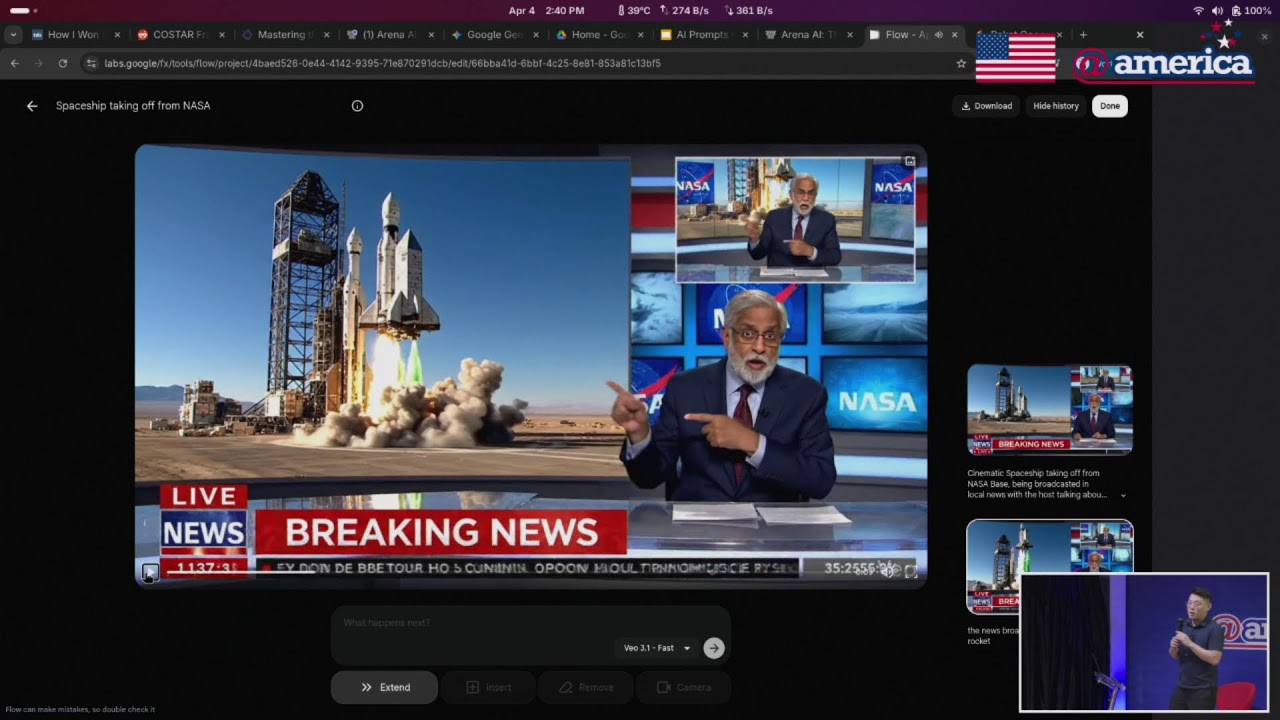Close the active Flow tab

pos(955,35)
